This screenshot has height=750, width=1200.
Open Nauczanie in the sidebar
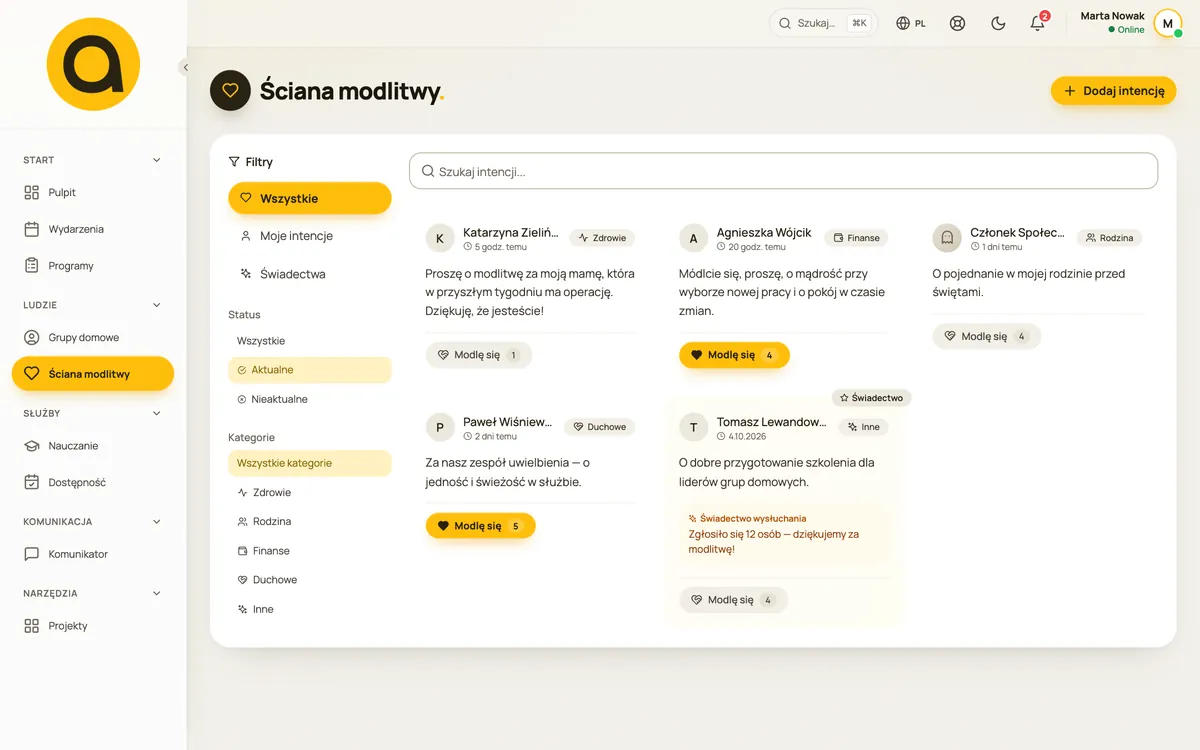tap(93, 446)
